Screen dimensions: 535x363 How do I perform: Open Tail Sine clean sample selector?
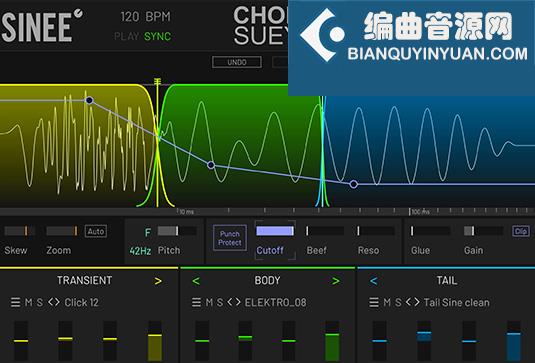tap(457, 303)
